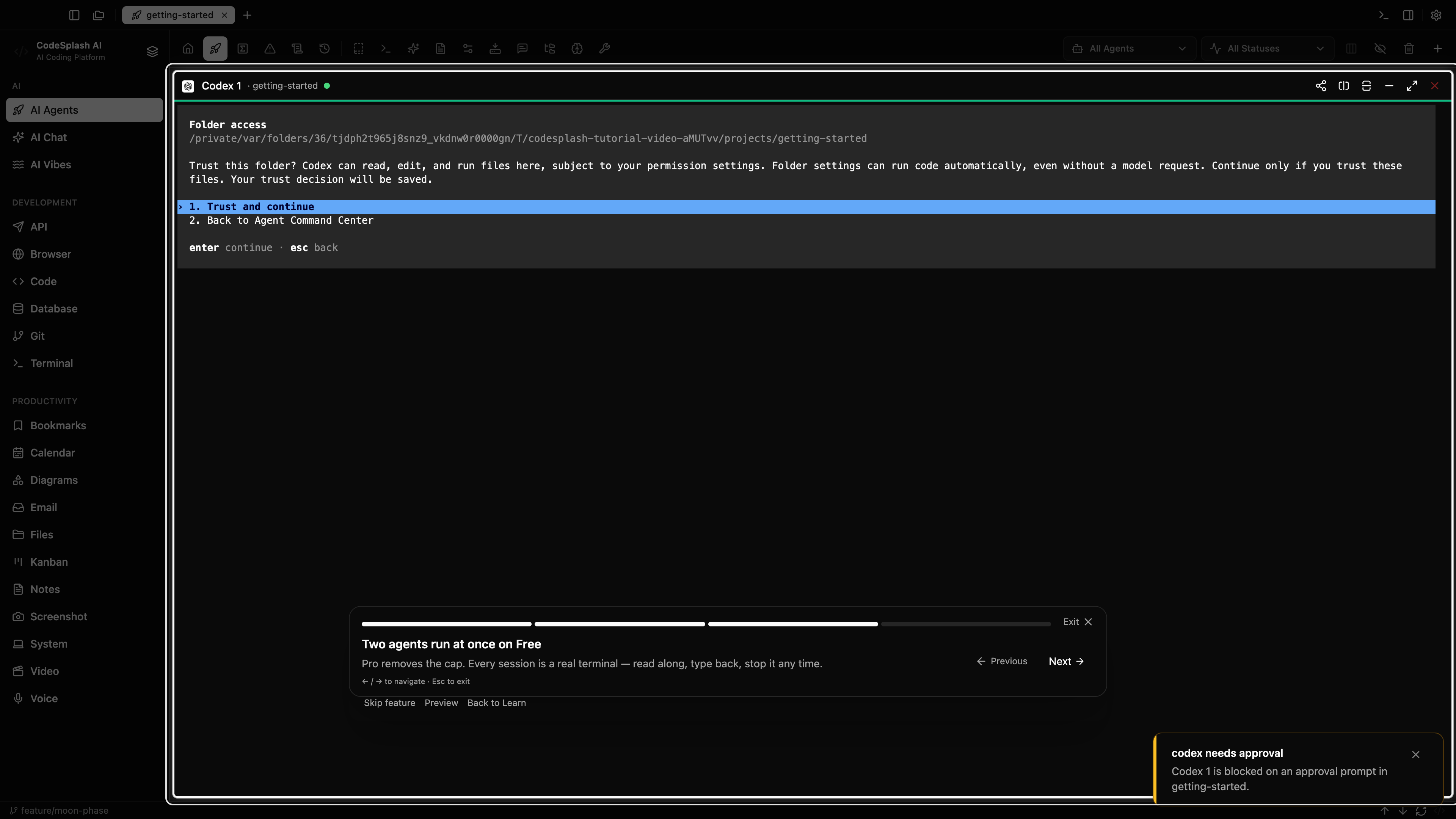
Task: Toggle the right side panel
Action: click(x=1409, y=15)
